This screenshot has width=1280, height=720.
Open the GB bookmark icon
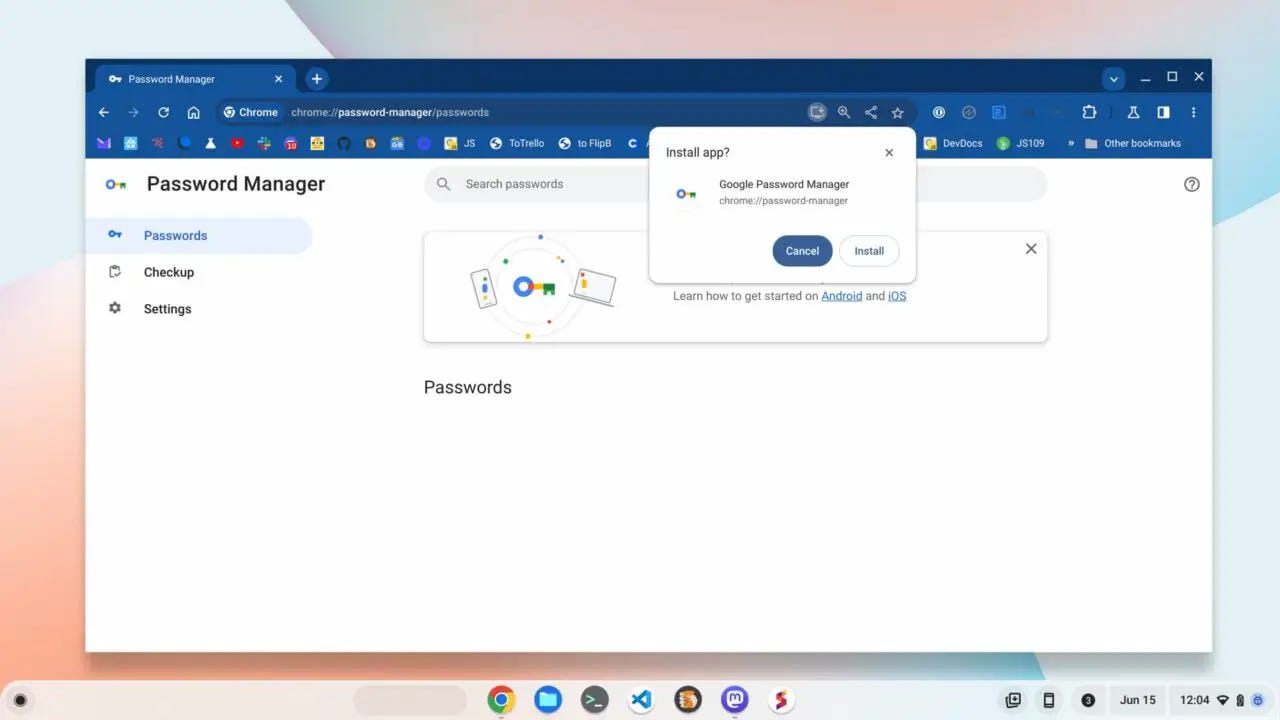[397, 143]
